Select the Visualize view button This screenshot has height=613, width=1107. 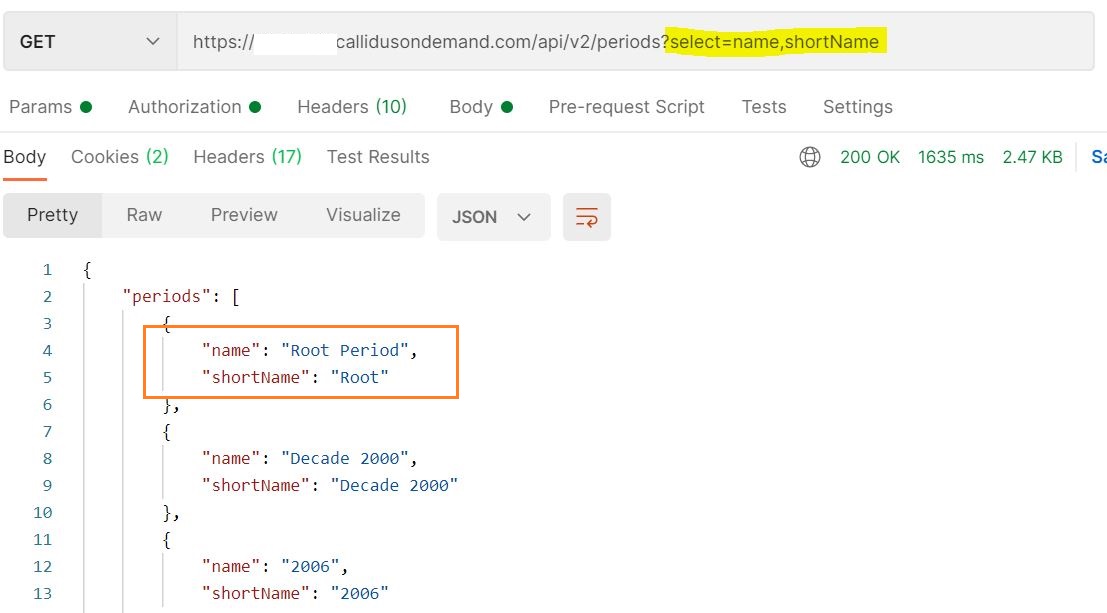(363, 215)
